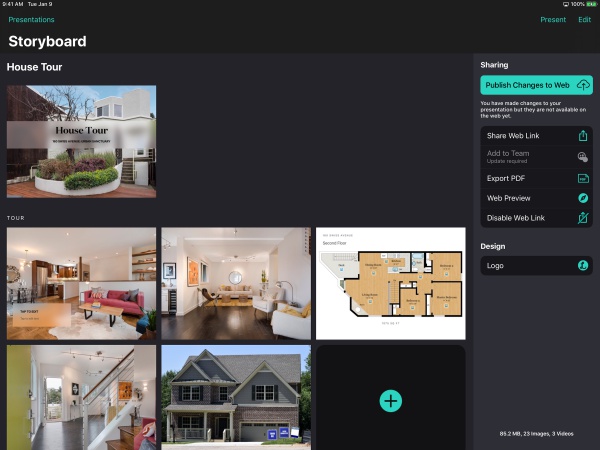Tap the Present button
The width and height of the screenshot is (600, 450).
point(553,20)
